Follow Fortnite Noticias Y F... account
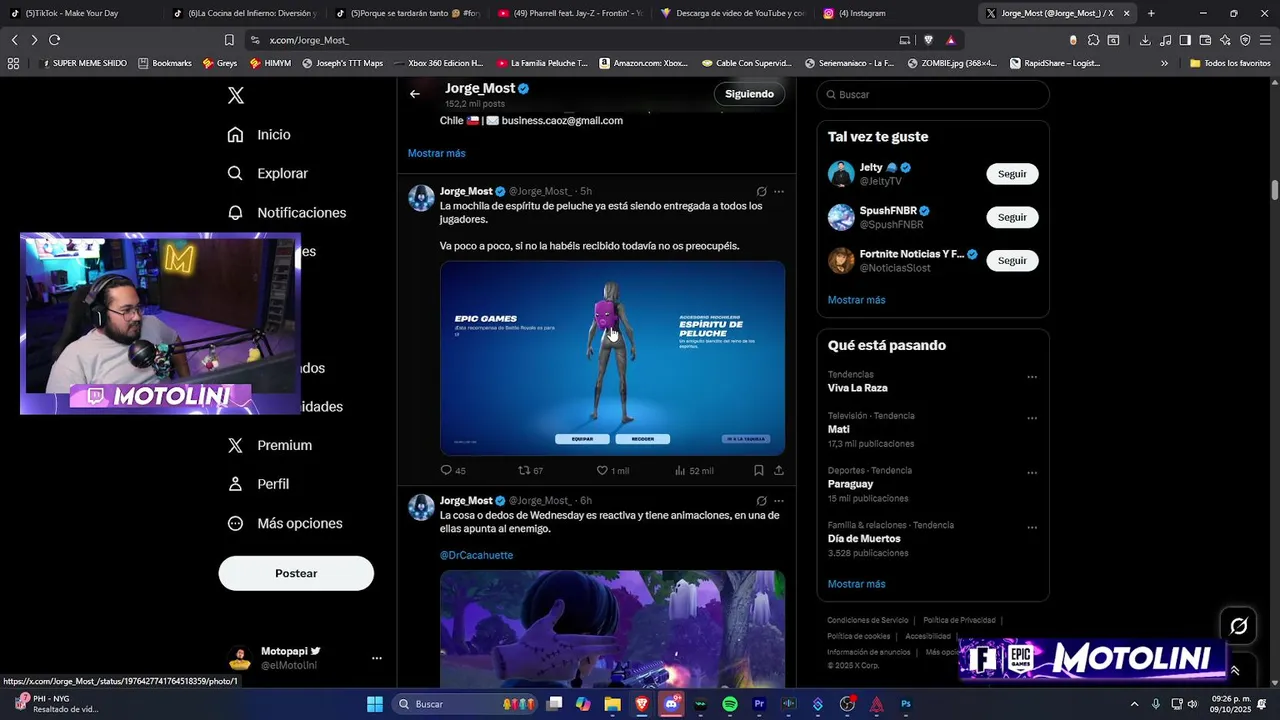 (1012, 260)
